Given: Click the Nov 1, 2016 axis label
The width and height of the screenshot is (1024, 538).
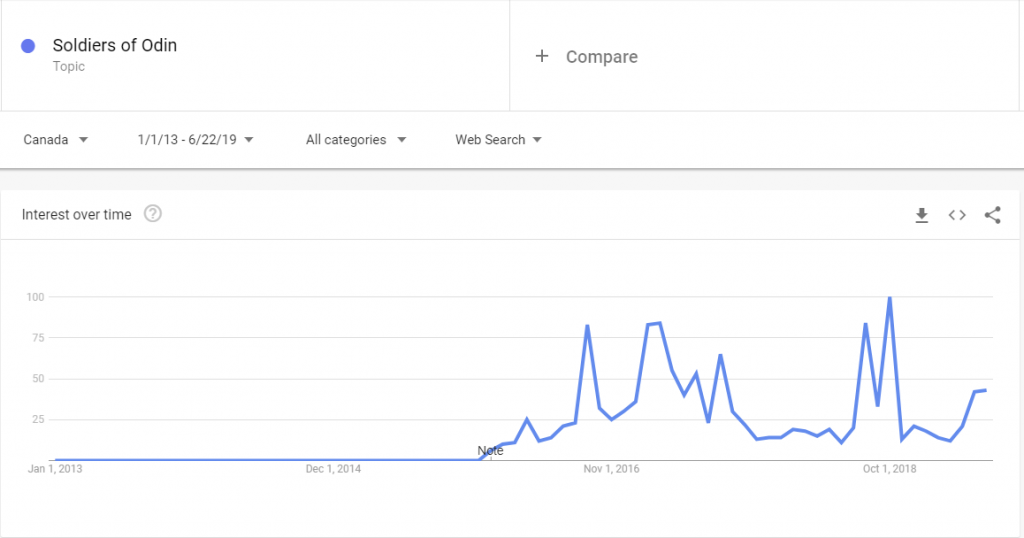Looking at the screenshot, I should 611,469.
